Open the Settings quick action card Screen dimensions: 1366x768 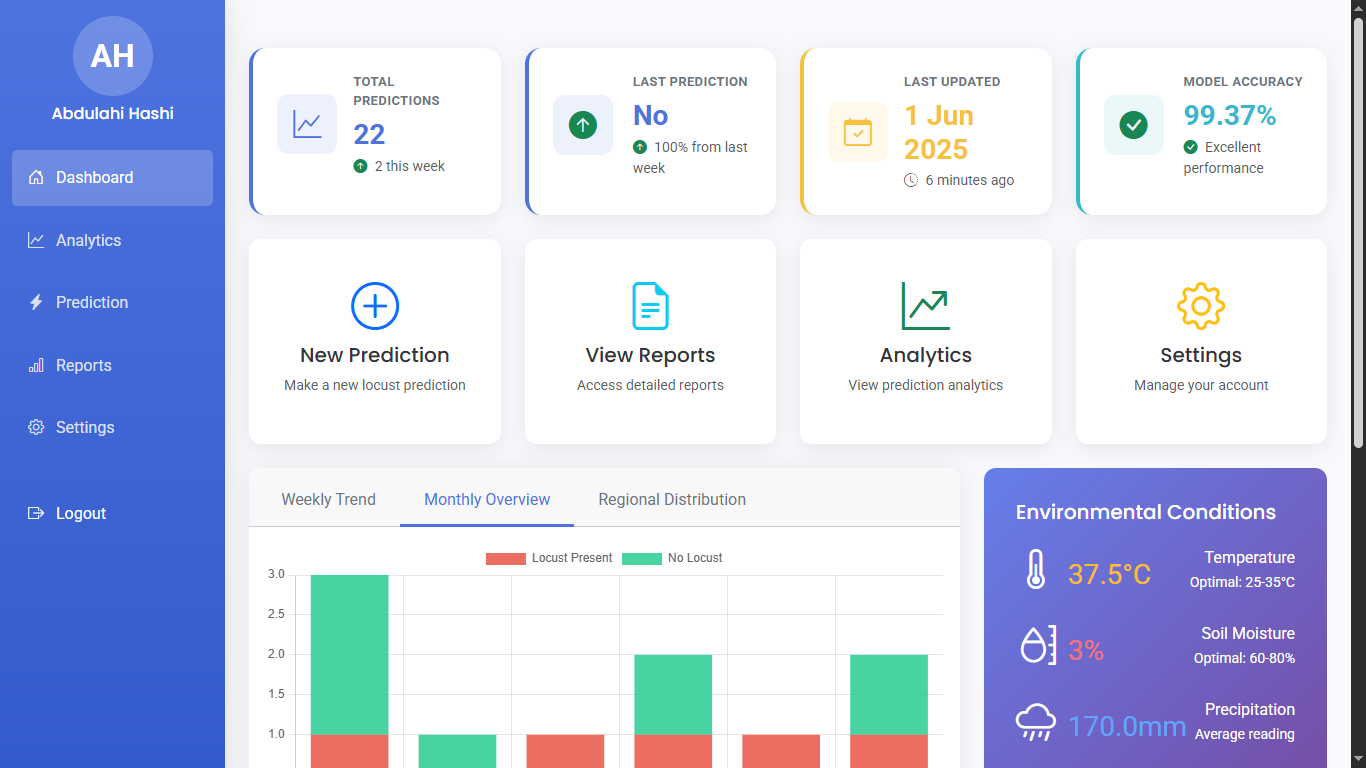pyautogui.click(x=1201, y=341)
